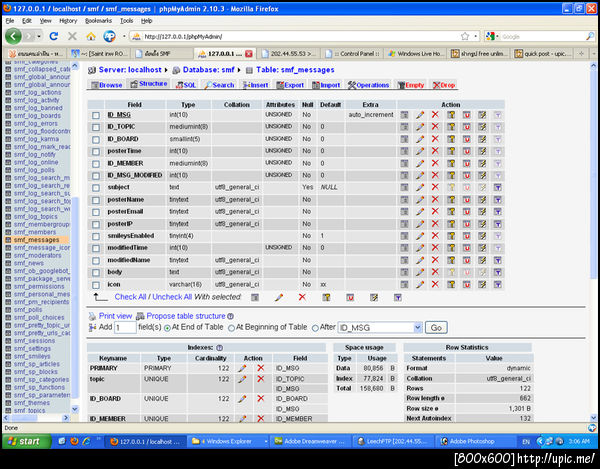Open the Browse tab
Viewport: 600px width, 469px height.
point(107,85)
